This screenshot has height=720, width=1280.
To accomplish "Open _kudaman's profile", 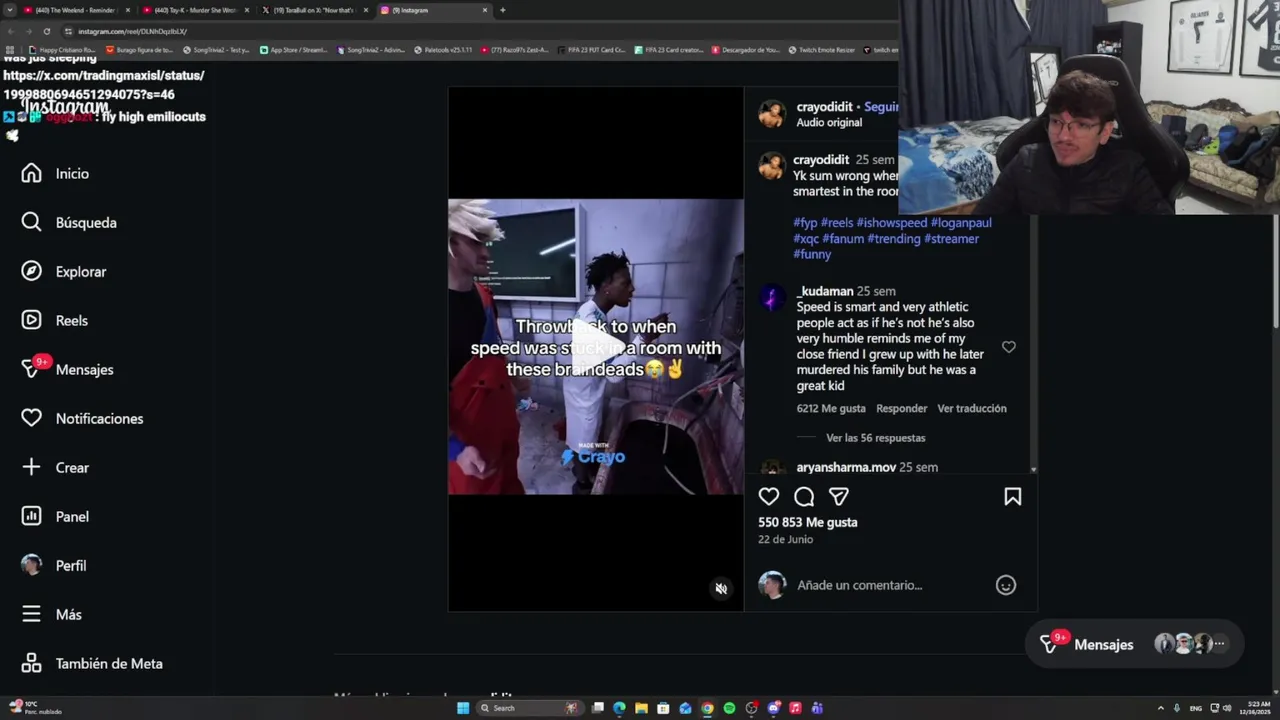I will coord(825,291).
